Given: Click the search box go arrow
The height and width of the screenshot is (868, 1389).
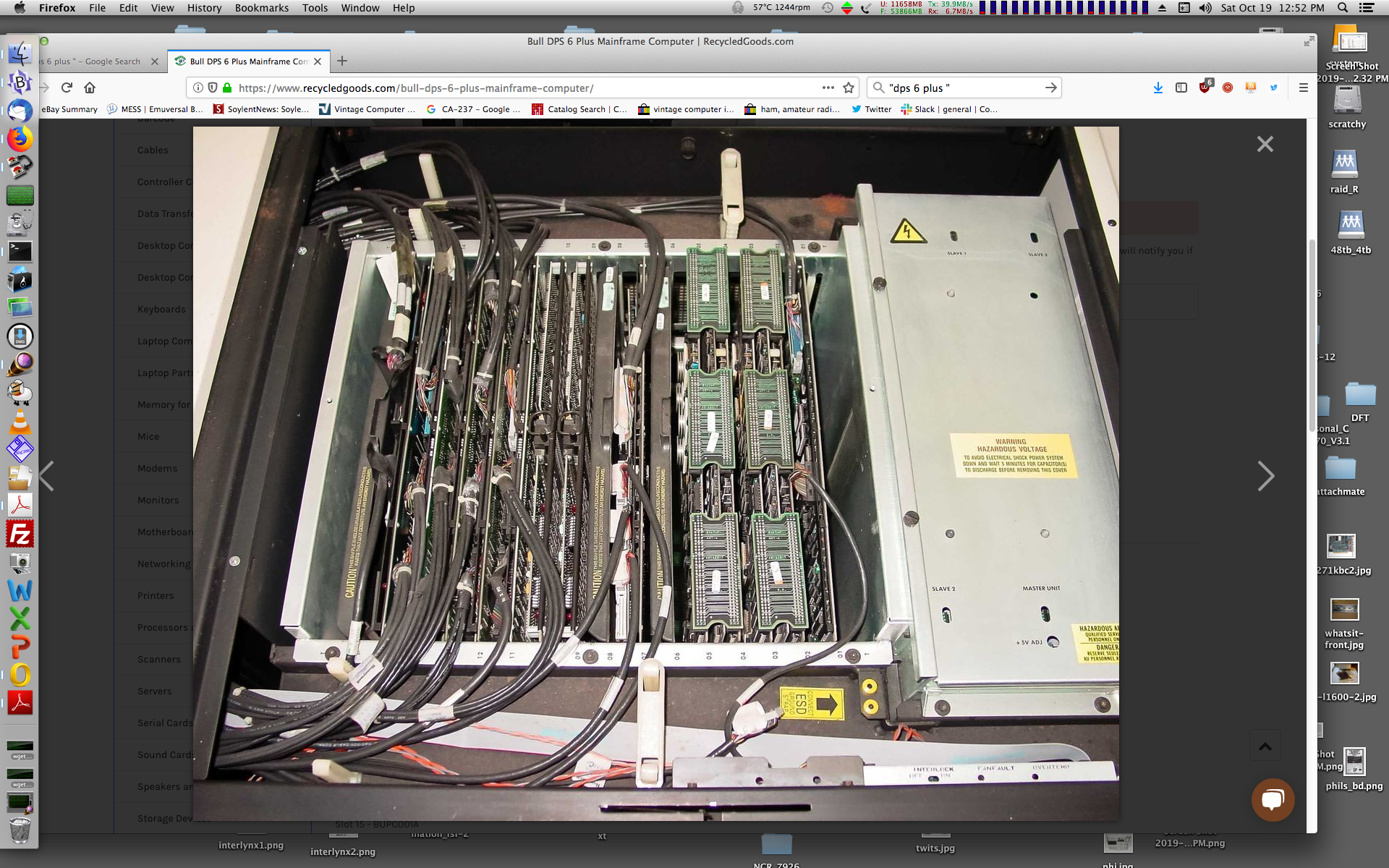Looking at the screenshot, I should [x=1050, y=88].
